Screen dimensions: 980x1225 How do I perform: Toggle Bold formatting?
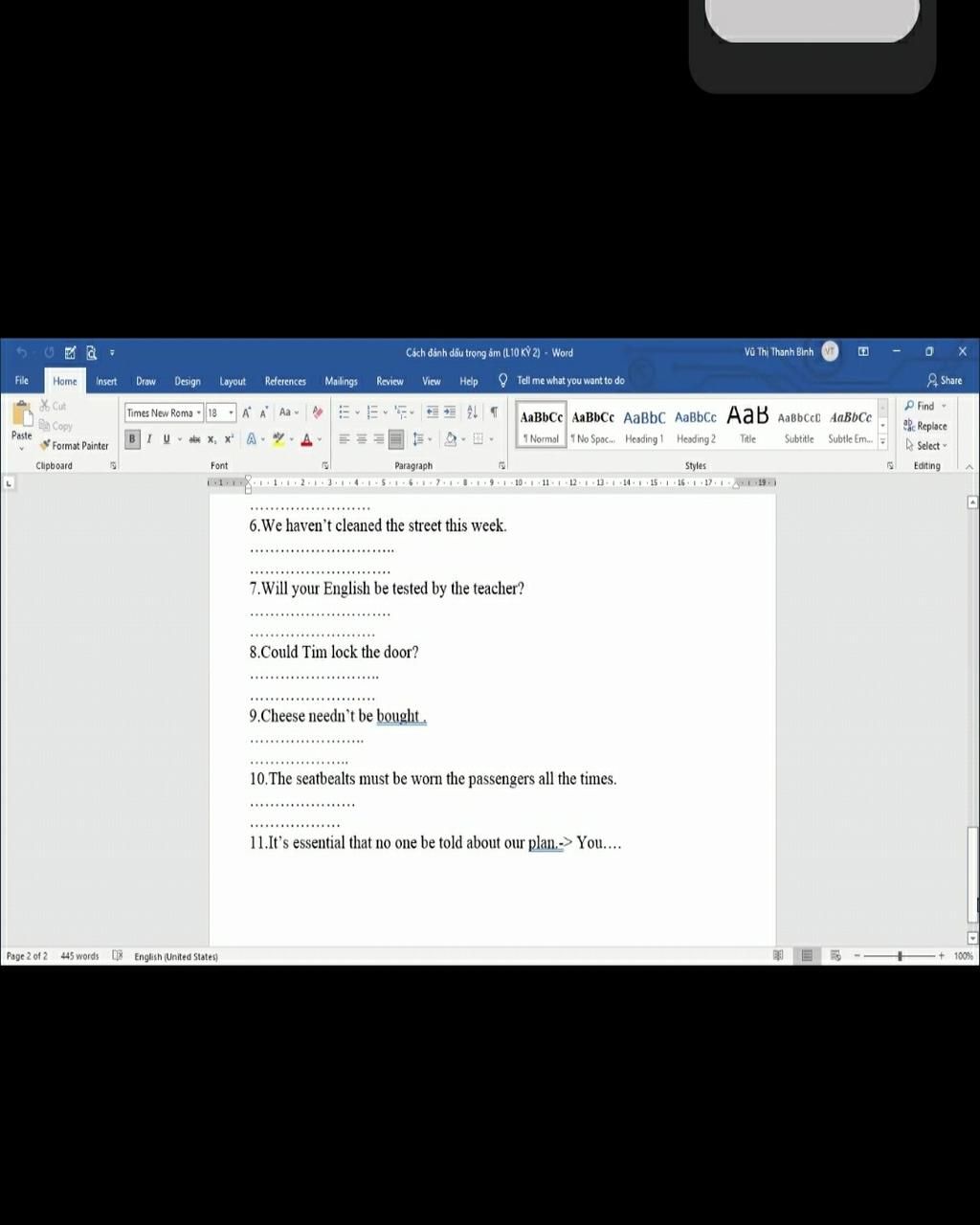click(132, 439)
